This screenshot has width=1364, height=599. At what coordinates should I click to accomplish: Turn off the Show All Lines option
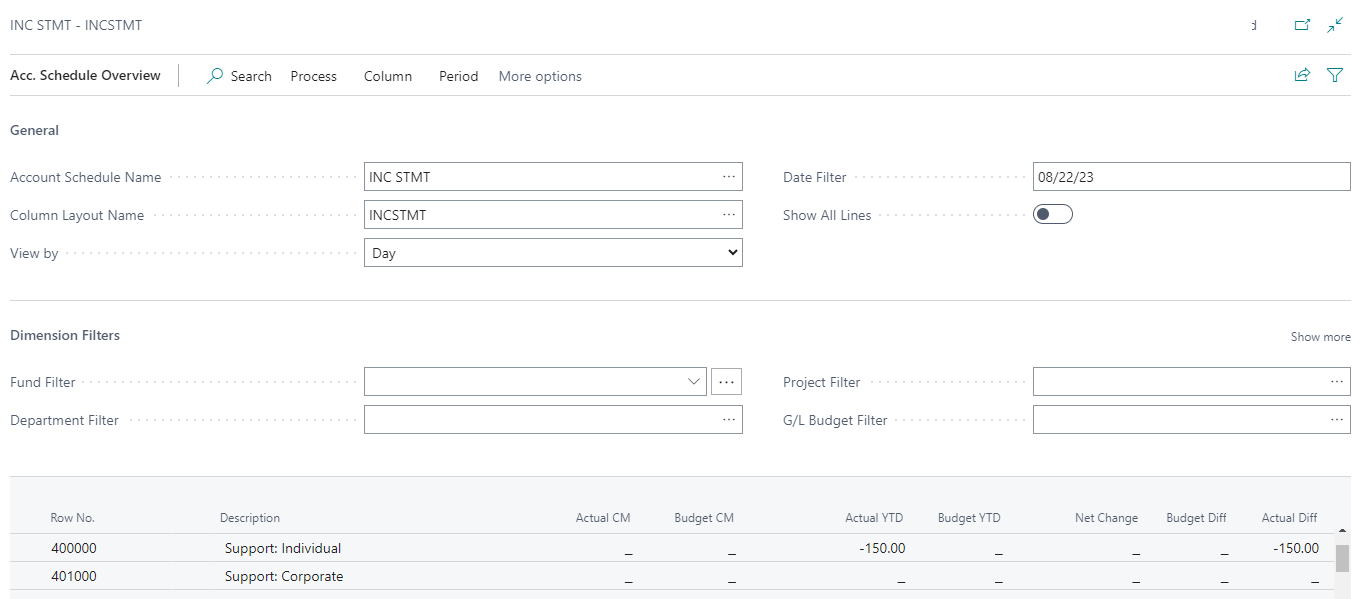[x=1052, y=213]
